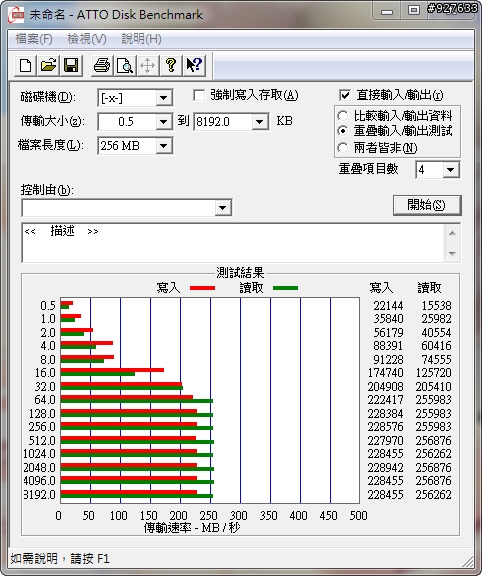Click write value 174740 in results

(x=385, y=373)
